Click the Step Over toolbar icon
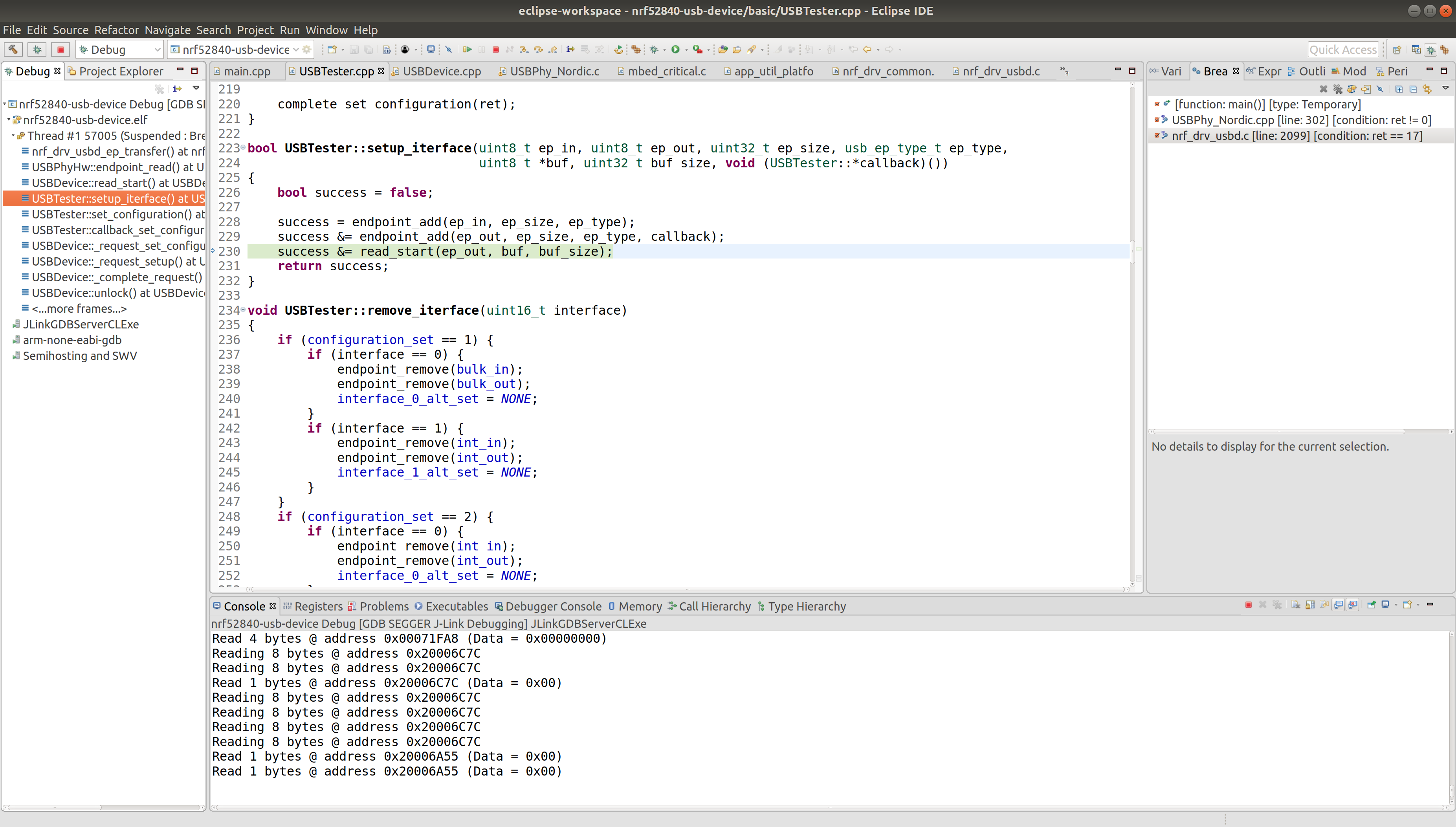This screenshot has width=1456, height=827. point(538,50)
